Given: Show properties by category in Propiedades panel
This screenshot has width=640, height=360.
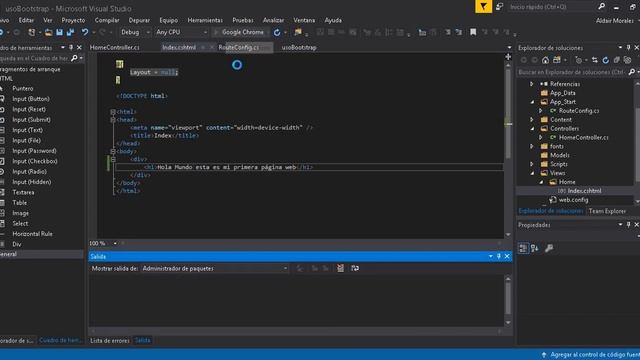Looking at the screenshot, I should coord(523,248).
